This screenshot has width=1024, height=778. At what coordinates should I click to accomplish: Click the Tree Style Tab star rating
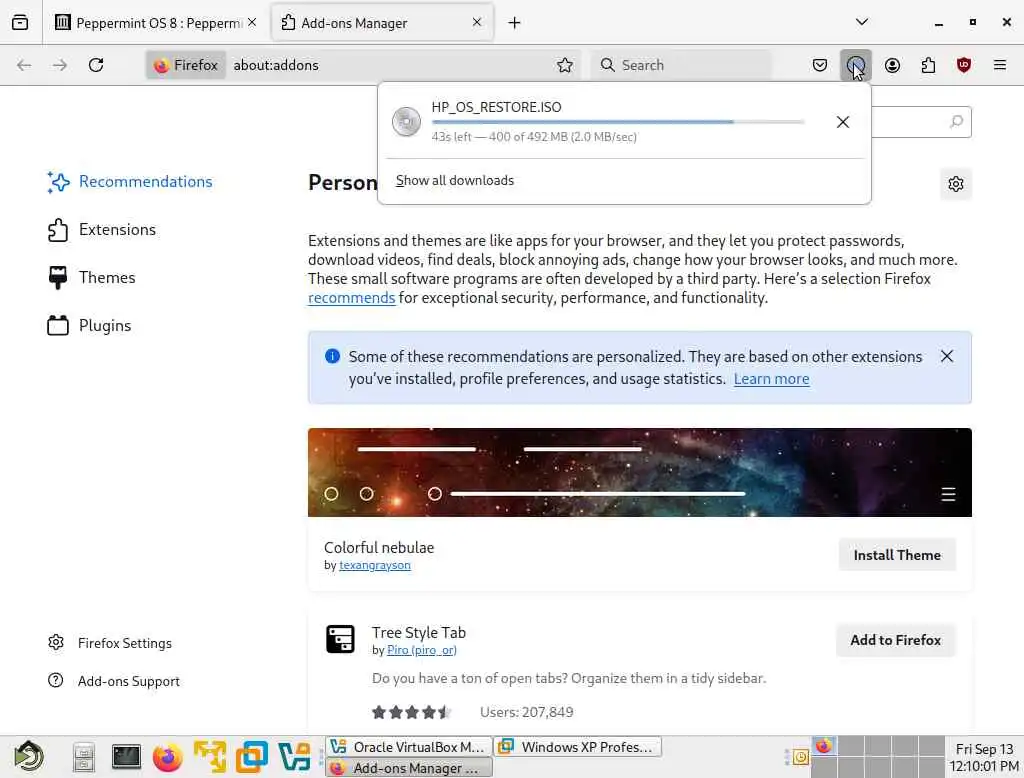[x=411, y=712]
